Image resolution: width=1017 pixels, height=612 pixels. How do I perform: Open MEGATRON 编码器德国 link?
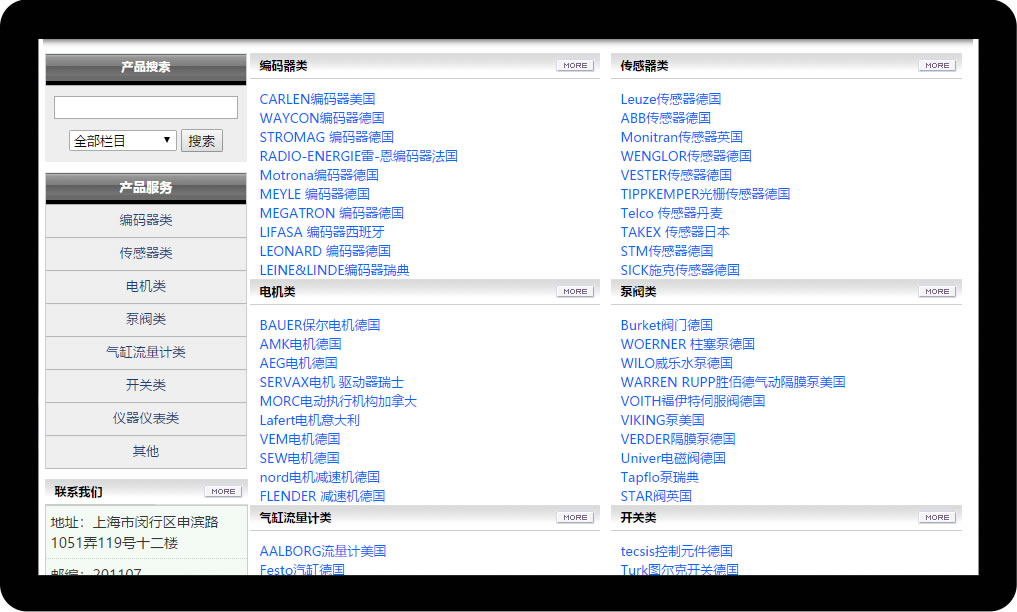tap(331, 213)
